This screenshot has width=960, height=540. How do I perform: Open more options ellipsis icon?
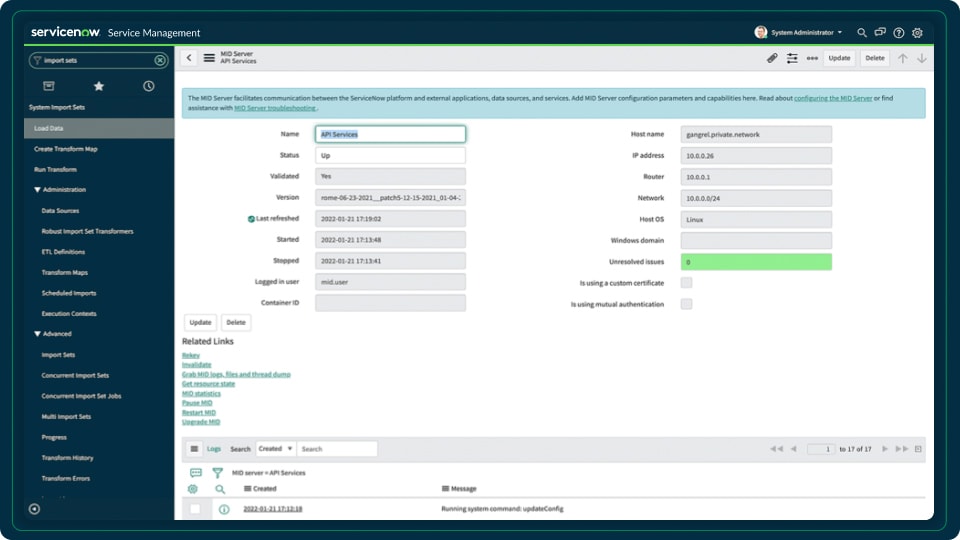(x=812, y=58)
